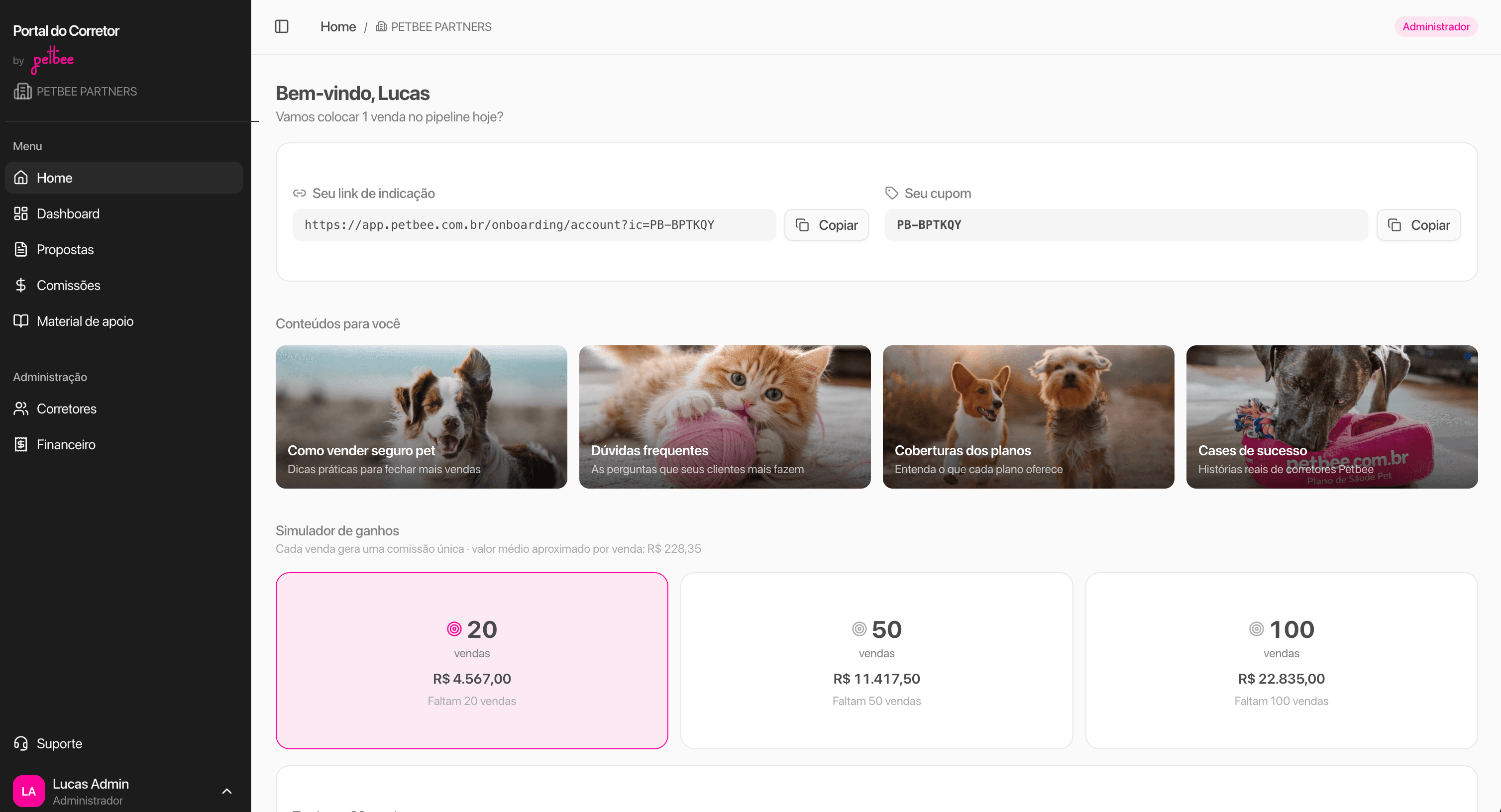Toggle the sidebar collapse icon

click(x=282, y=26)
